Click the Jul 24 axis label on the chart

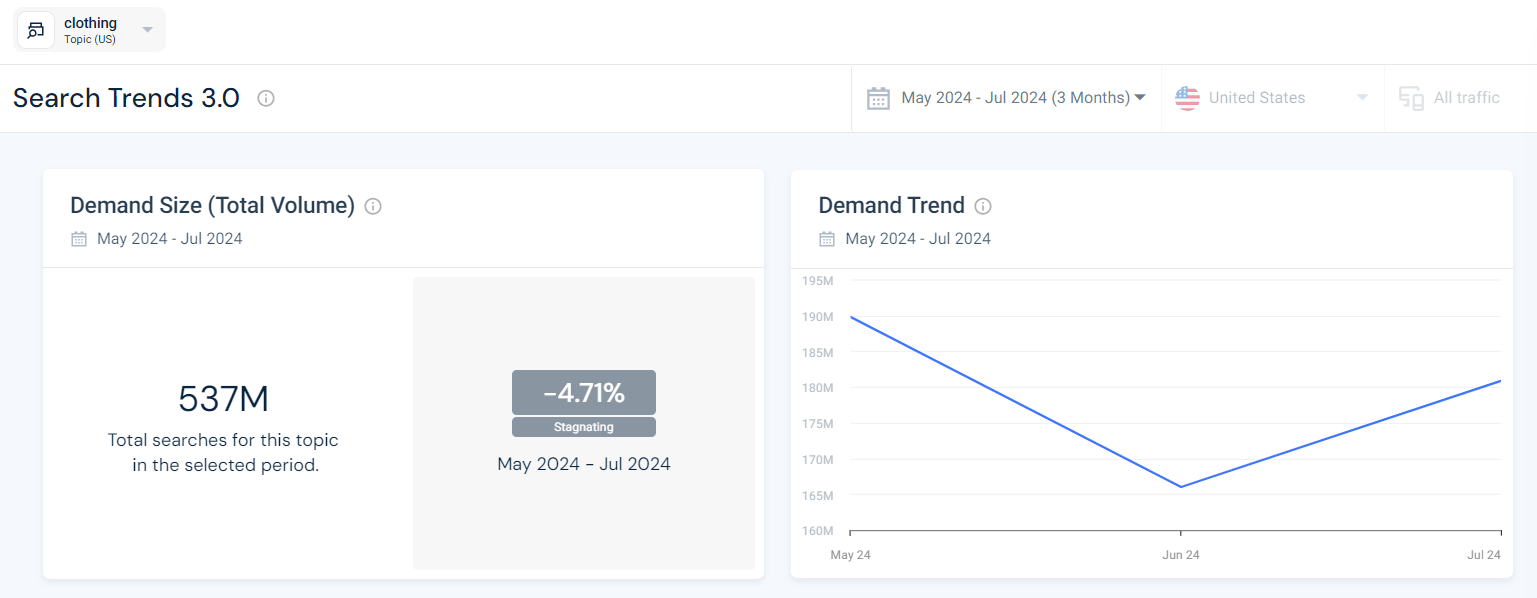(x=1485, y=554)
